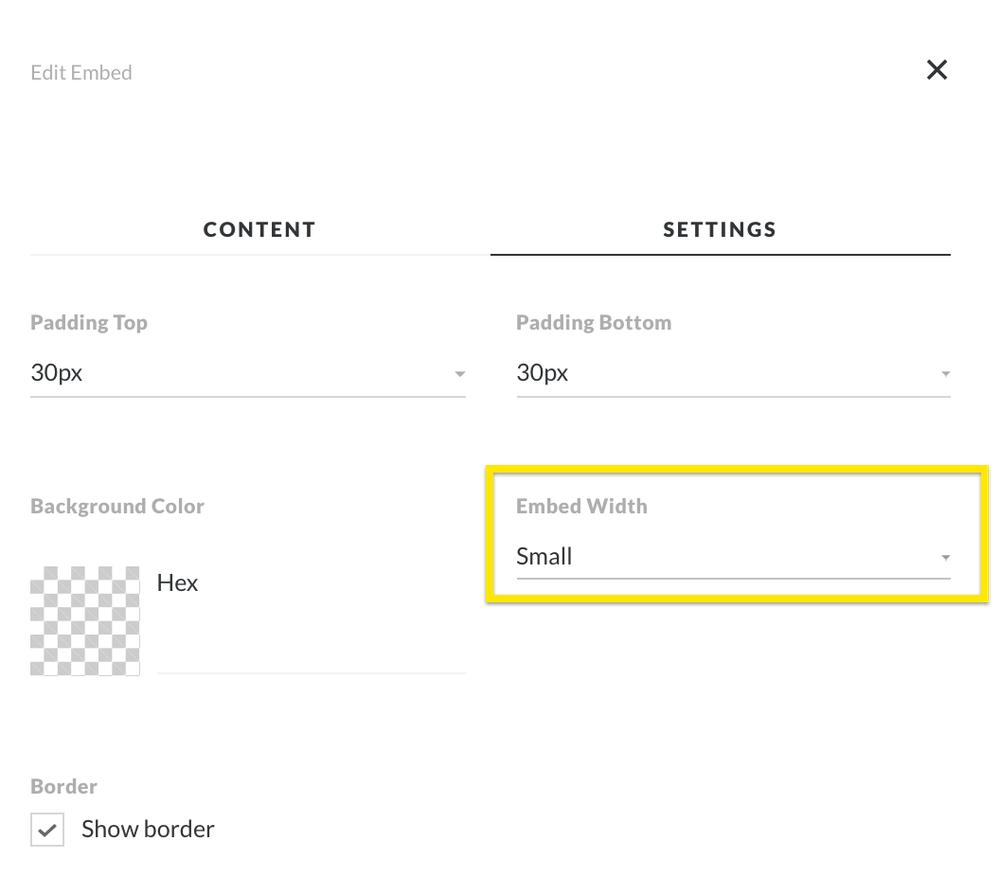Click the Show border label text

click(x=148, y=829)
